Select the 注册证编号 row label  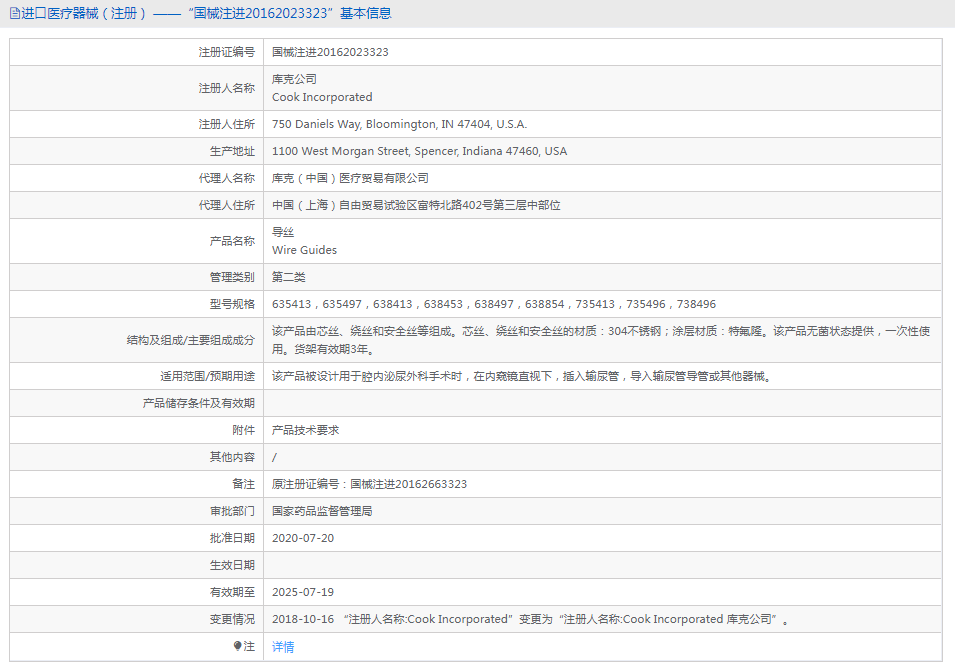point(227,52)
